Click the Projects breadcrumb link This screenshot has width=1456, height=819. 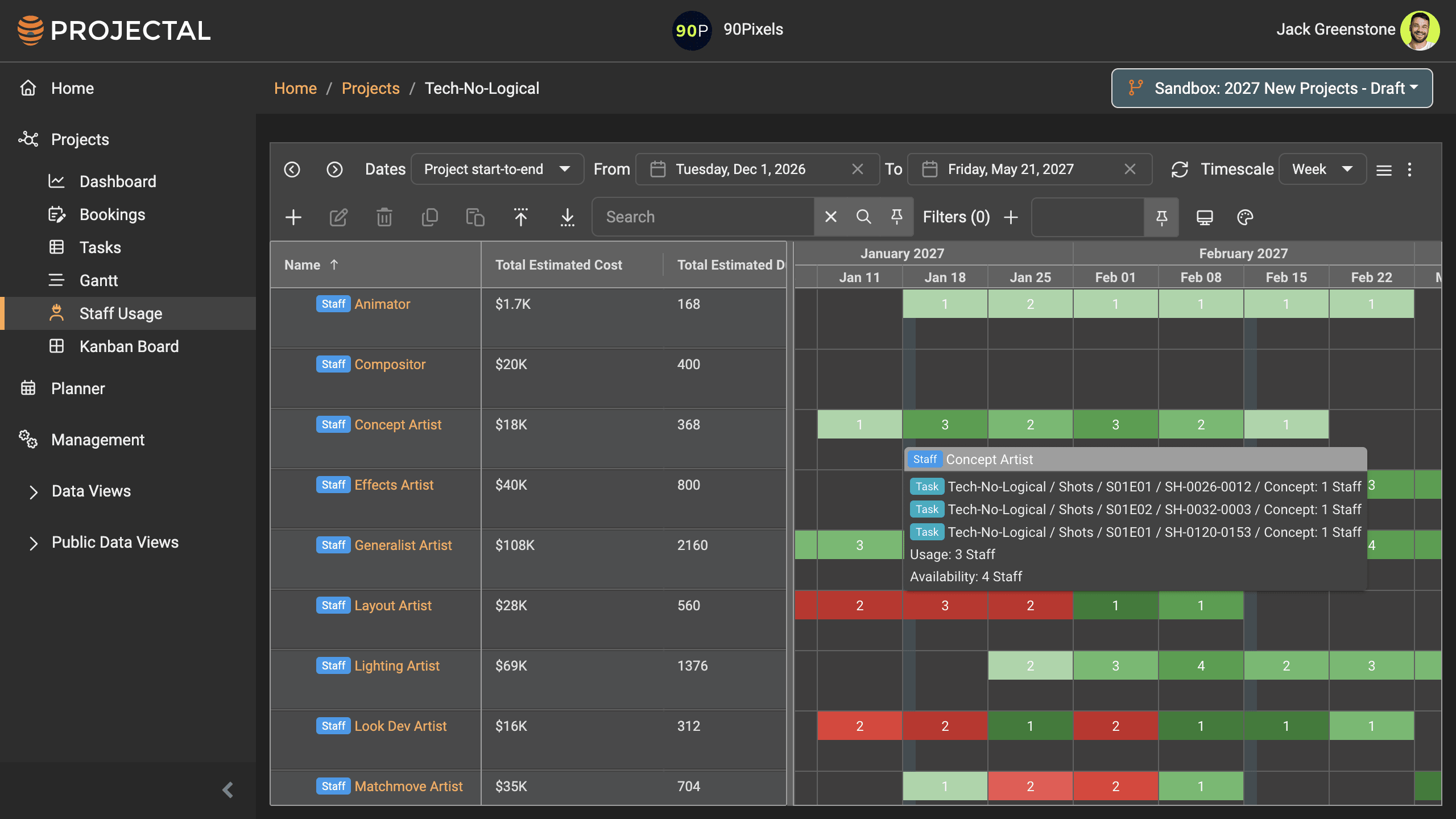pos(371,88)
